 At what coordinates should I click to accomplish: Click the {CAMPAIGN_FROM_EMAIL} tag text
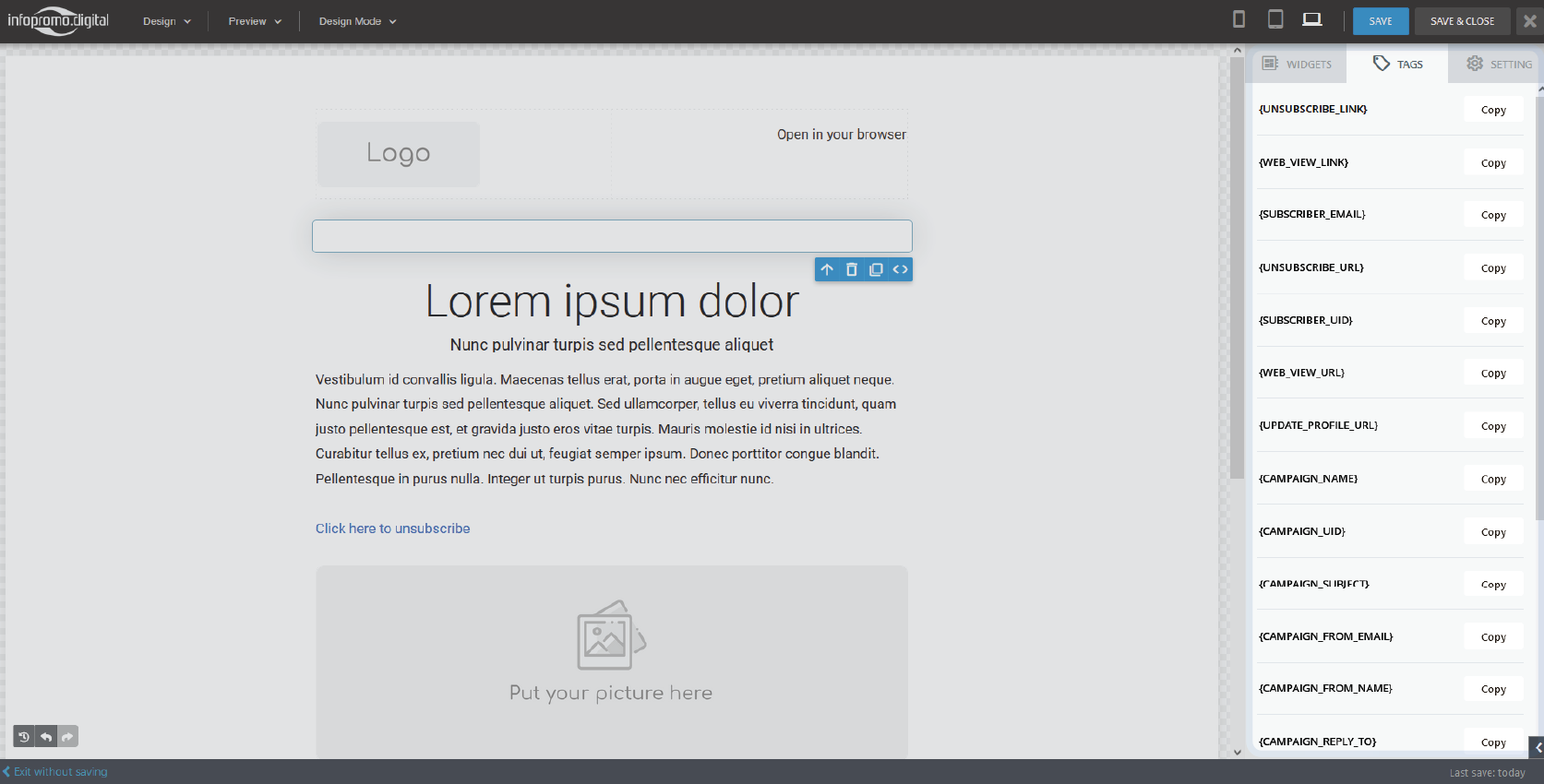(x=1325, y=636)
